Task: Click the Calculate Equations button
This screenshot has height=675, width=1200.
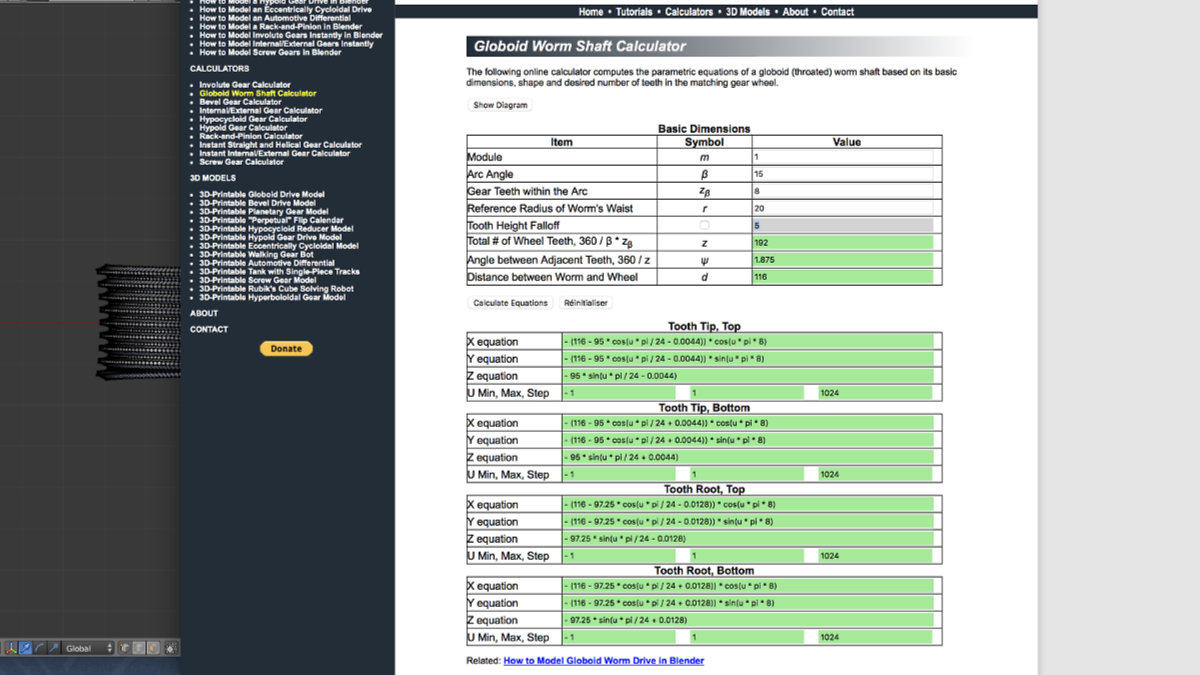Action: pyautogui.click(x=510, y=303)
